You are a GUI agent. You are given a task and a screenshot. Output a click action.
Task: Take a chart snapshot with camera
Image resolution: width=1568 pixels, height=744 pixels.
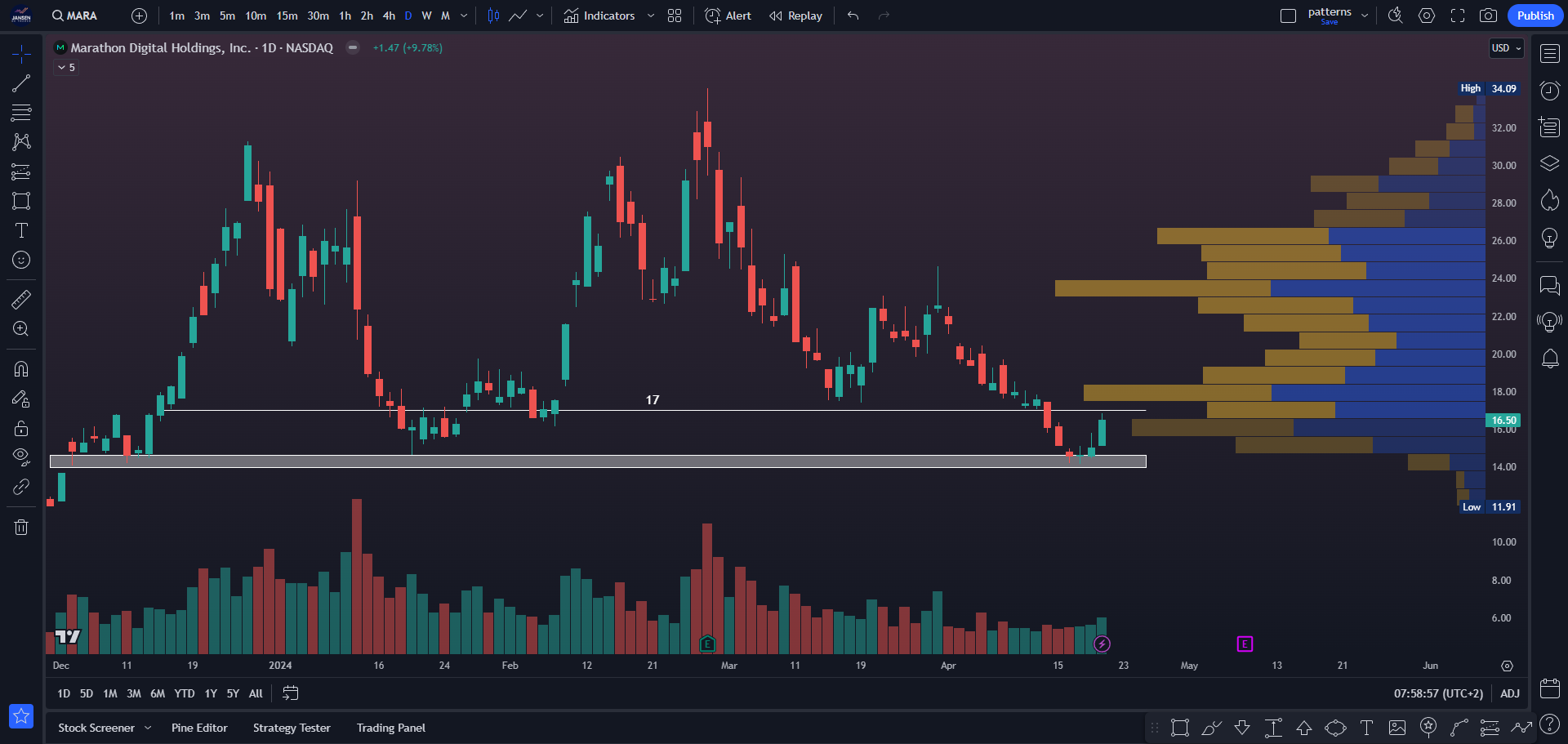[1488, 16]
